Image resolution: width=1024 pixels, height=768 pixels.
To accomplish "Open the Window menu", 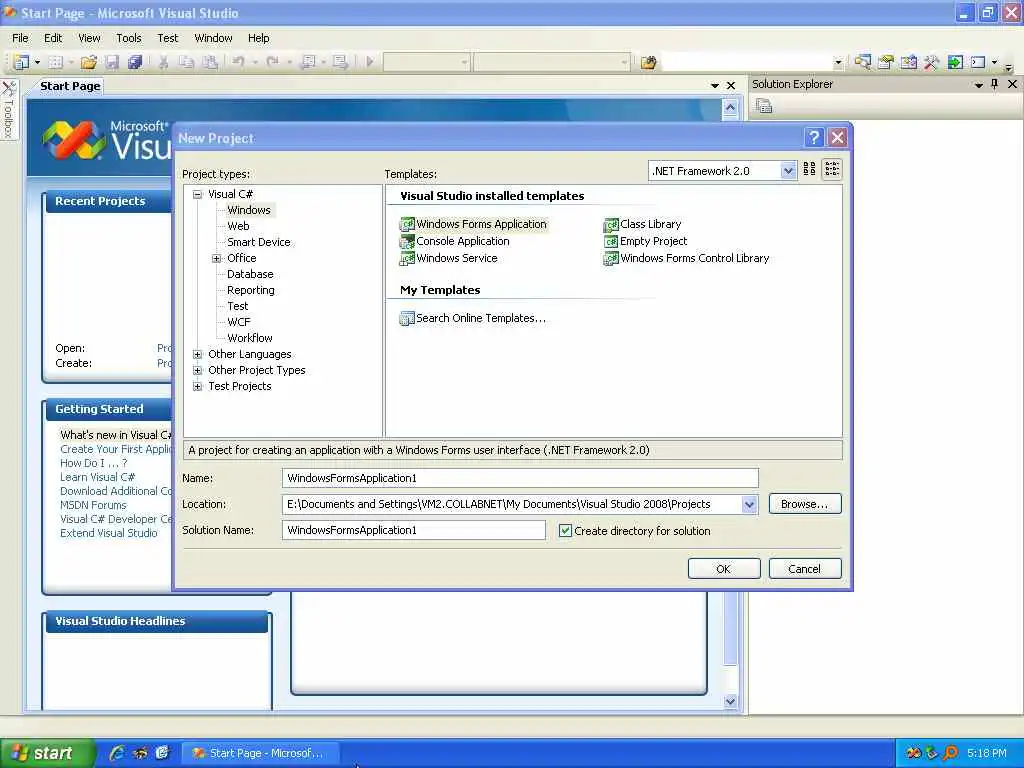I will [213, 38].
